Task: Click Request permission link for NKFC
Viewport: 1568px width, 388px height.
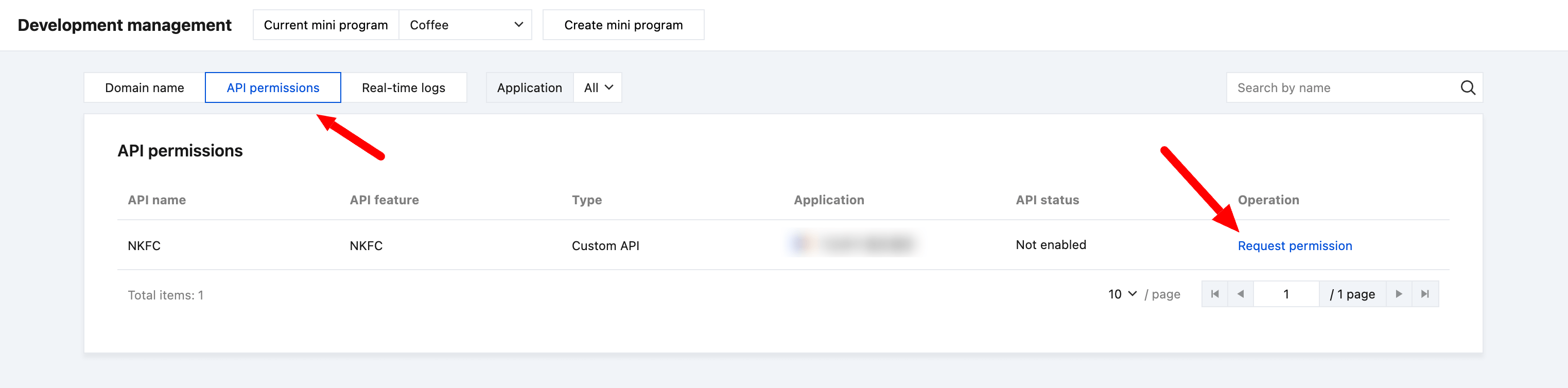Action: [1295, 245]
